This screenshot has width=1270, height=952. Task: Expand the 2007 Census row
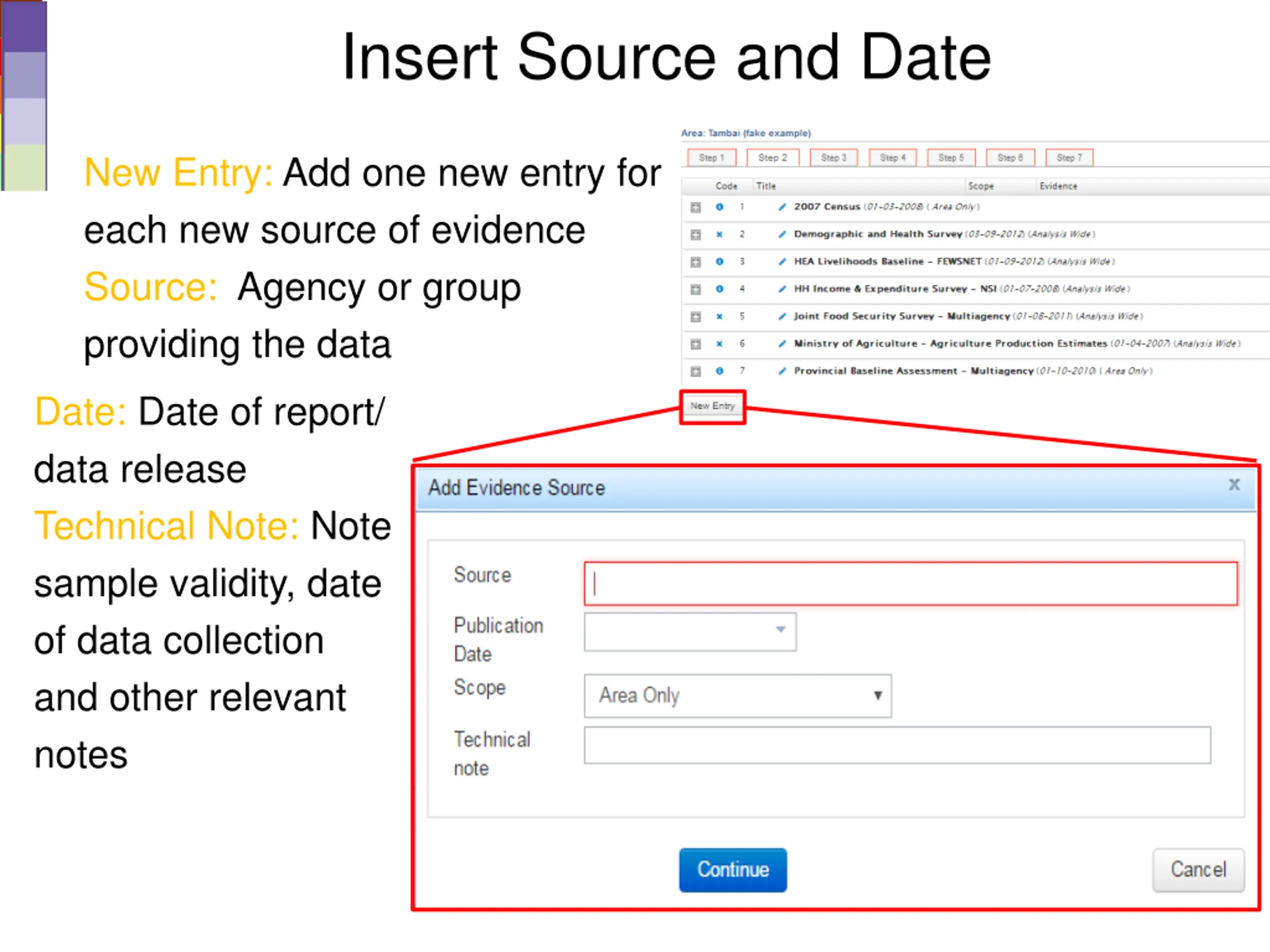coord(696,207)
